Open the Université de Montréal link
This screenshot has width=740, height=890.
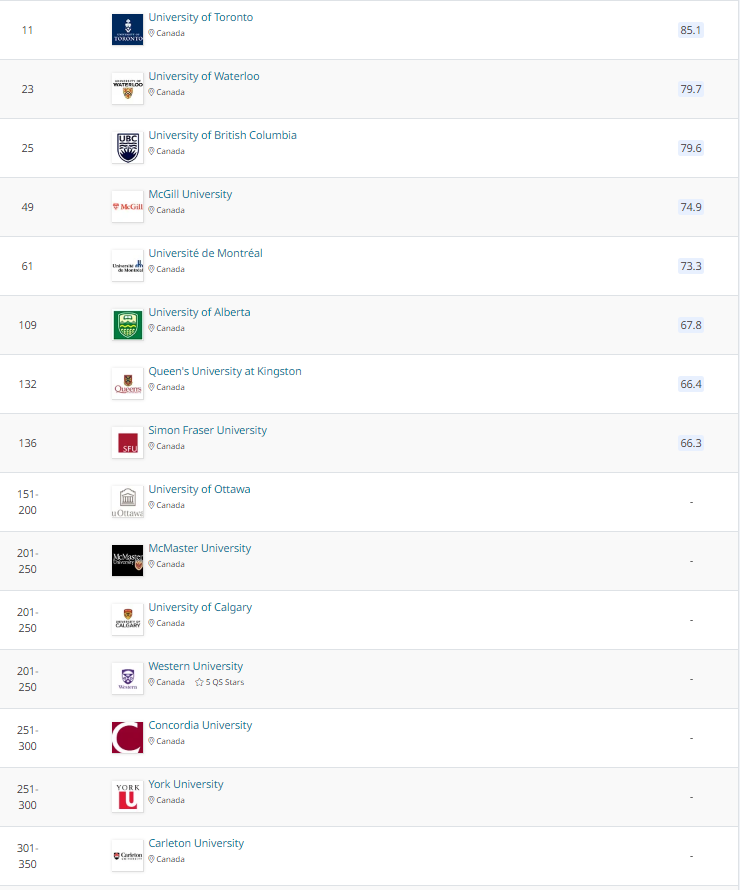pyautogui.click(x=205, y=253)
